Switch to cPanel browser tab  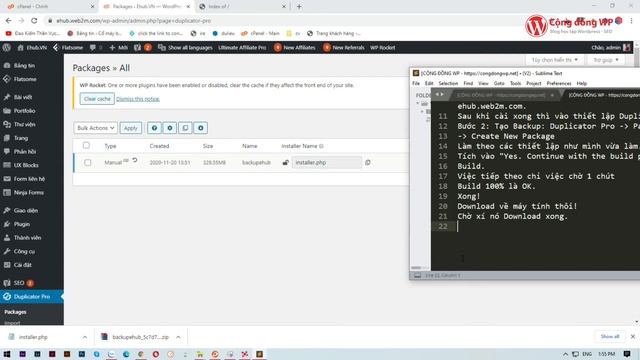(x=49, y=7)
